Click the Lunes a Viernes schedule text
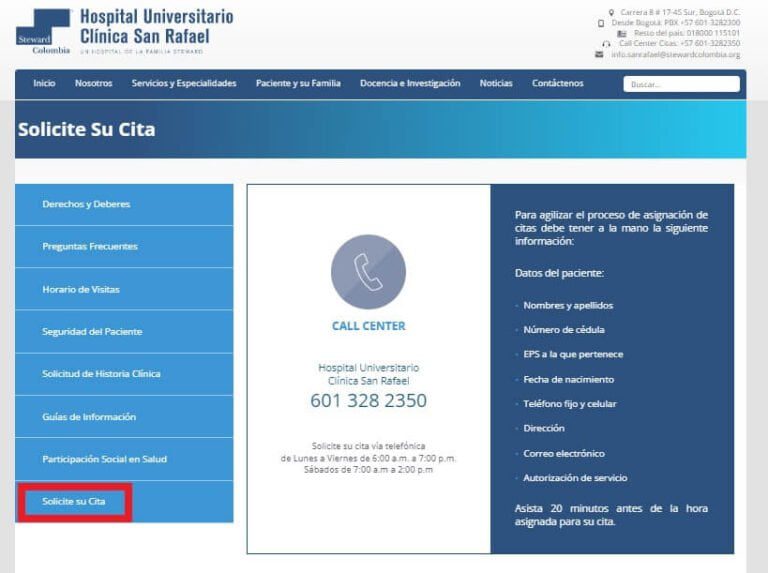The height and width of the screenshot is (573, 768). tap(368, 458)
